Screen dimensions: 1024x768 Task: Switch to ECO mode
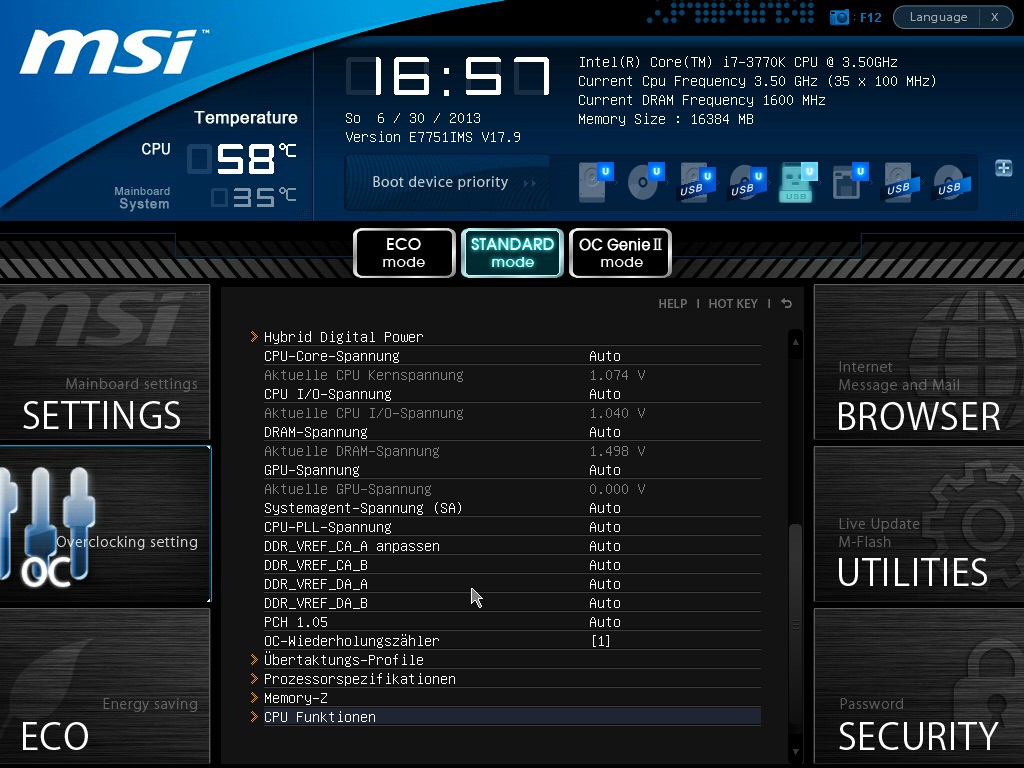(x=404, y=253)
